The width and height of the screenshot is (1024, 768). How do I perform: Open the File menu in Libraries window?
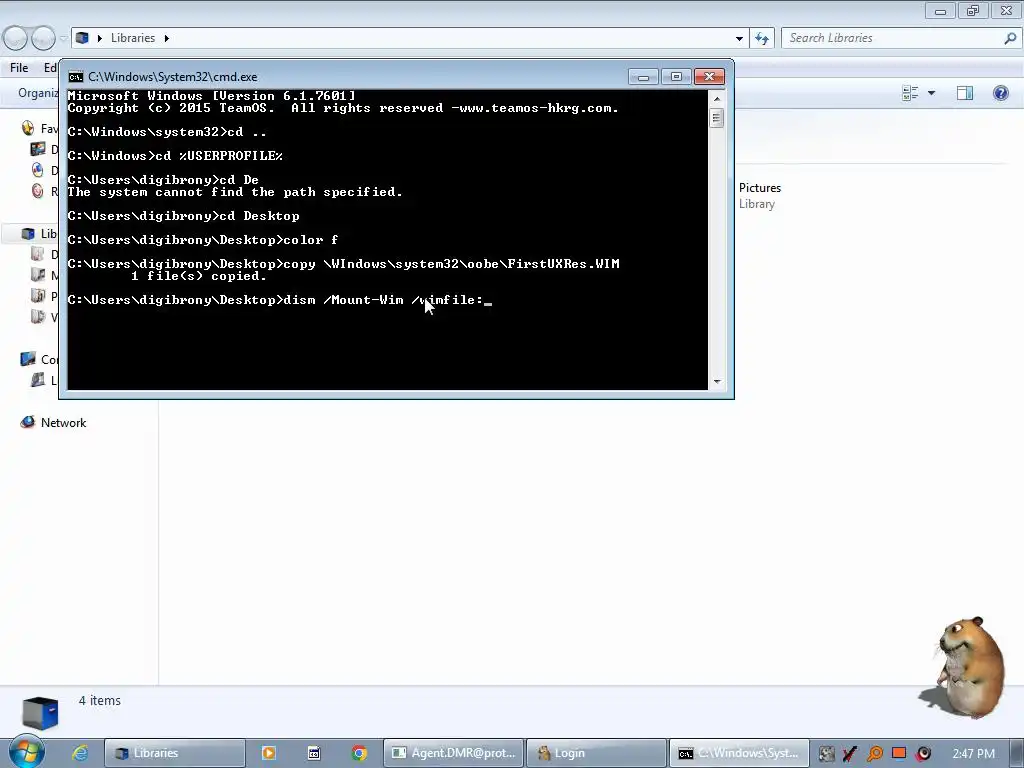(19, 67)
